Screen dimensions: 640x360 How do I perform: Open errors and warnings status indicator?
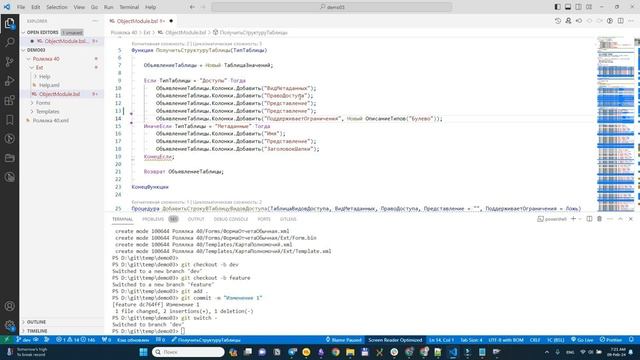76,340
